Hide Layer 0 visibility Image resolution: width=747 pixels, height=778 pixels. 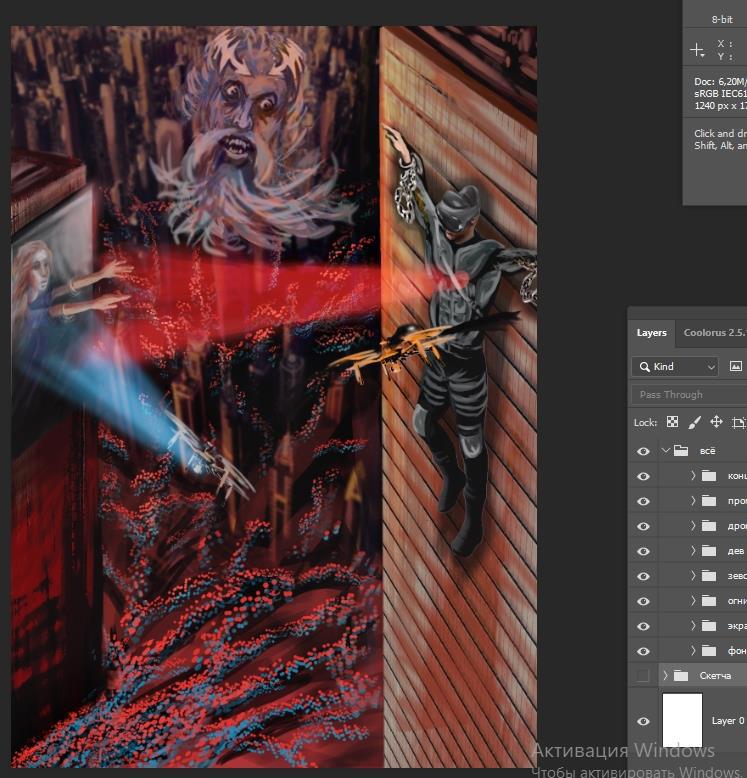[643, 721]
